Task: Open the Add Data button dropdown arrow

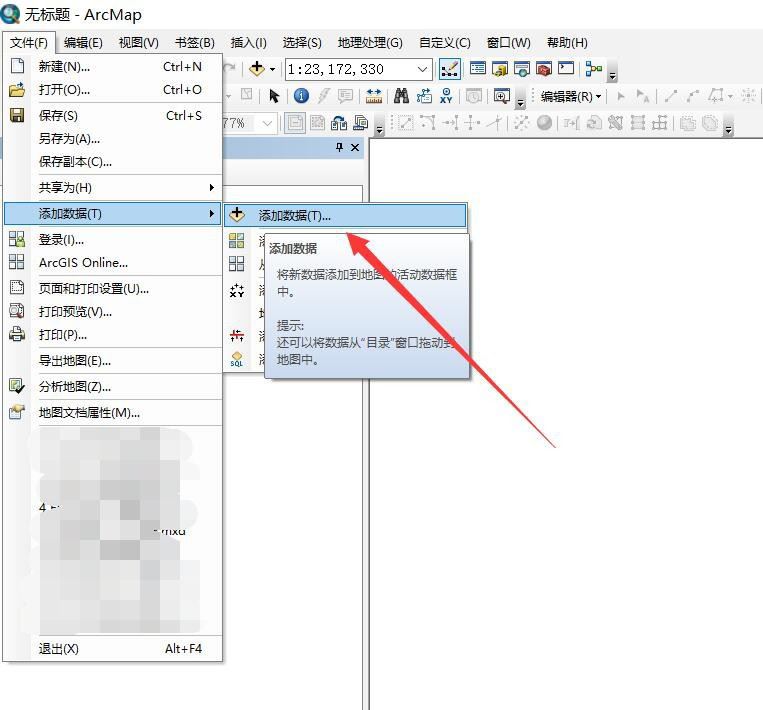Action: (272, 70)
